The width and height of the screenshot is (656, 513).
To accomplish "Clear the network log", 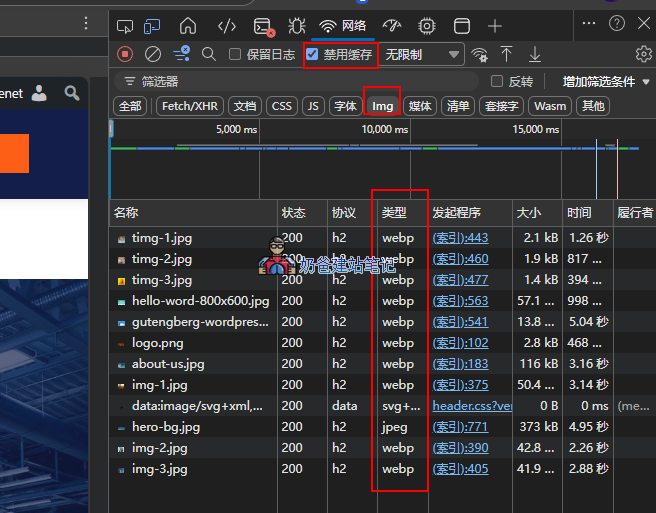I will click(x=153, y=55).
